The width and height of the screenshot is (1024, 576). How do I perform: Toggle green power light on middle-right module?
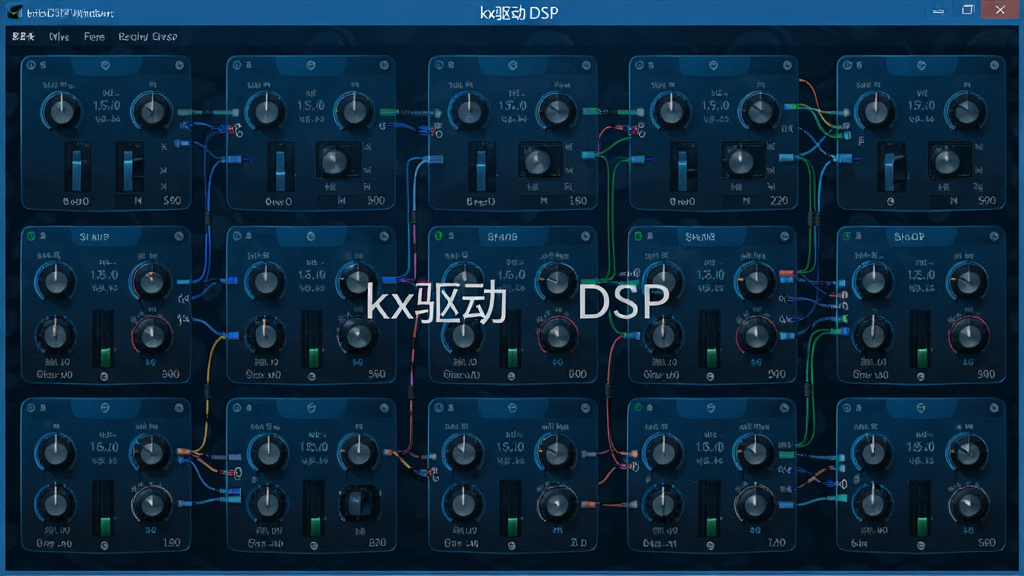[847, 236]
